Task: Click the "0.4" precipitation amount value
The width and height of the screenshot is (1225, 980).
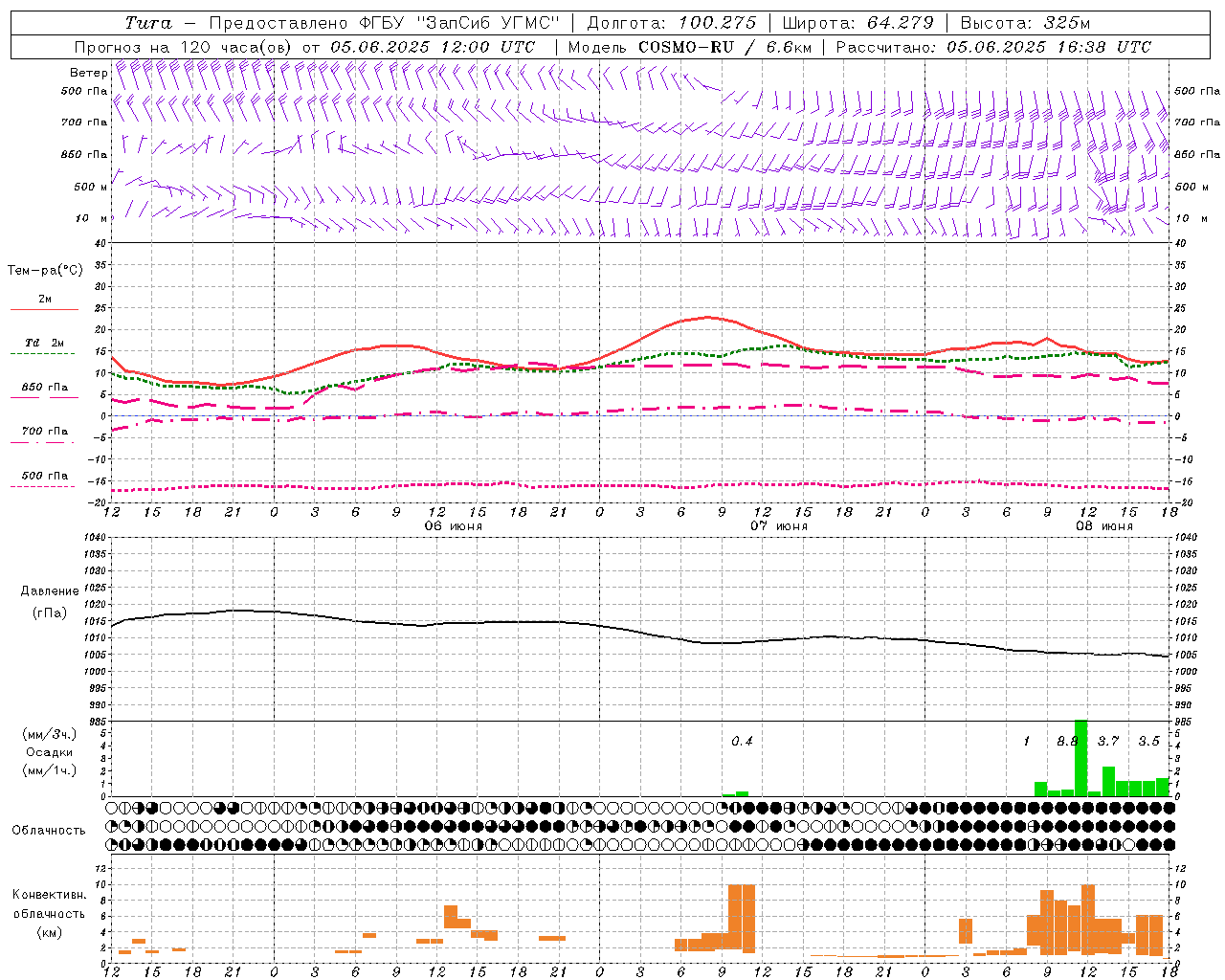Action: point(742,741)
